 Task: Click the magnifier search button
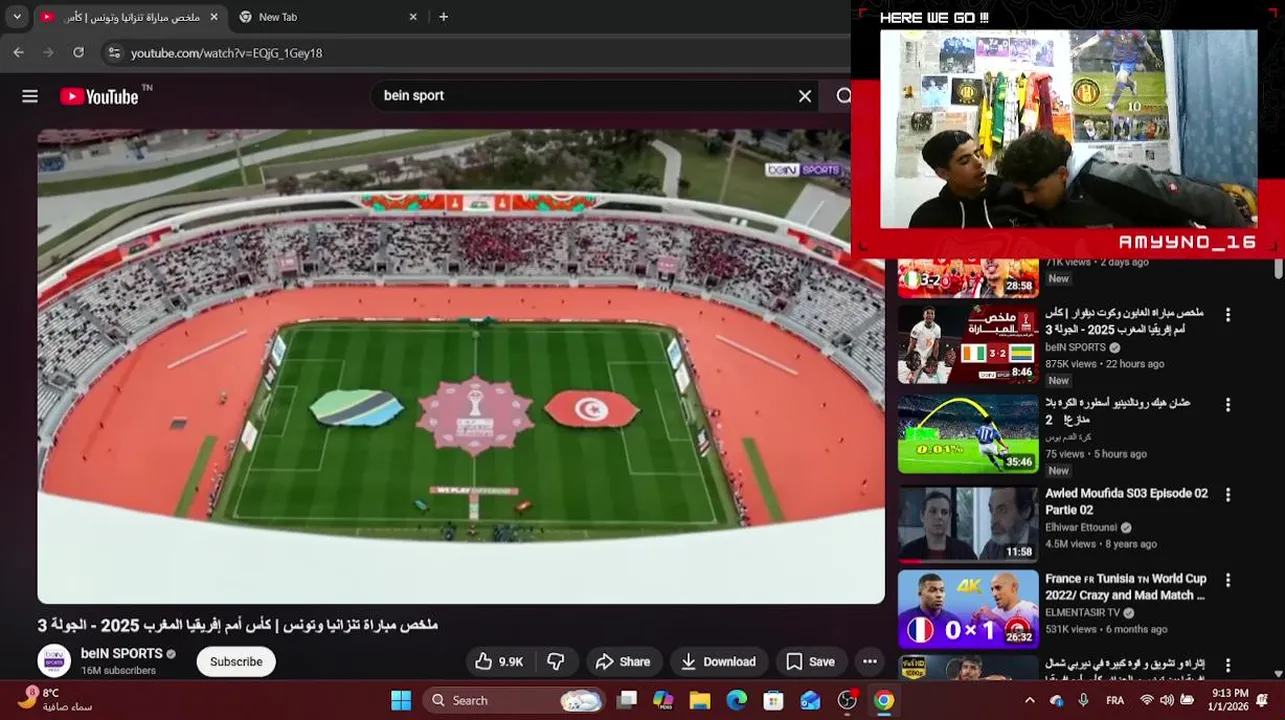843,96
